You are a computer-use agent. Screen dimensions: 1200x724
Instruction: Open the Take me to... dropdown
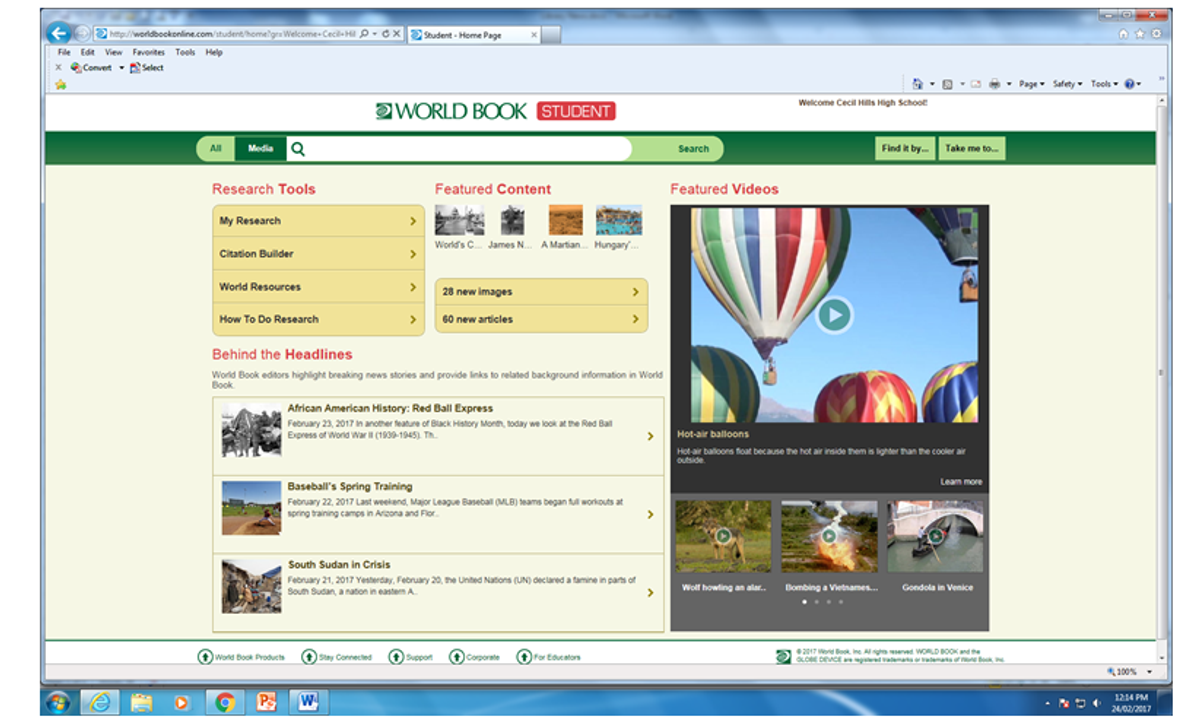pyautogui.click(x=971, y=149)
